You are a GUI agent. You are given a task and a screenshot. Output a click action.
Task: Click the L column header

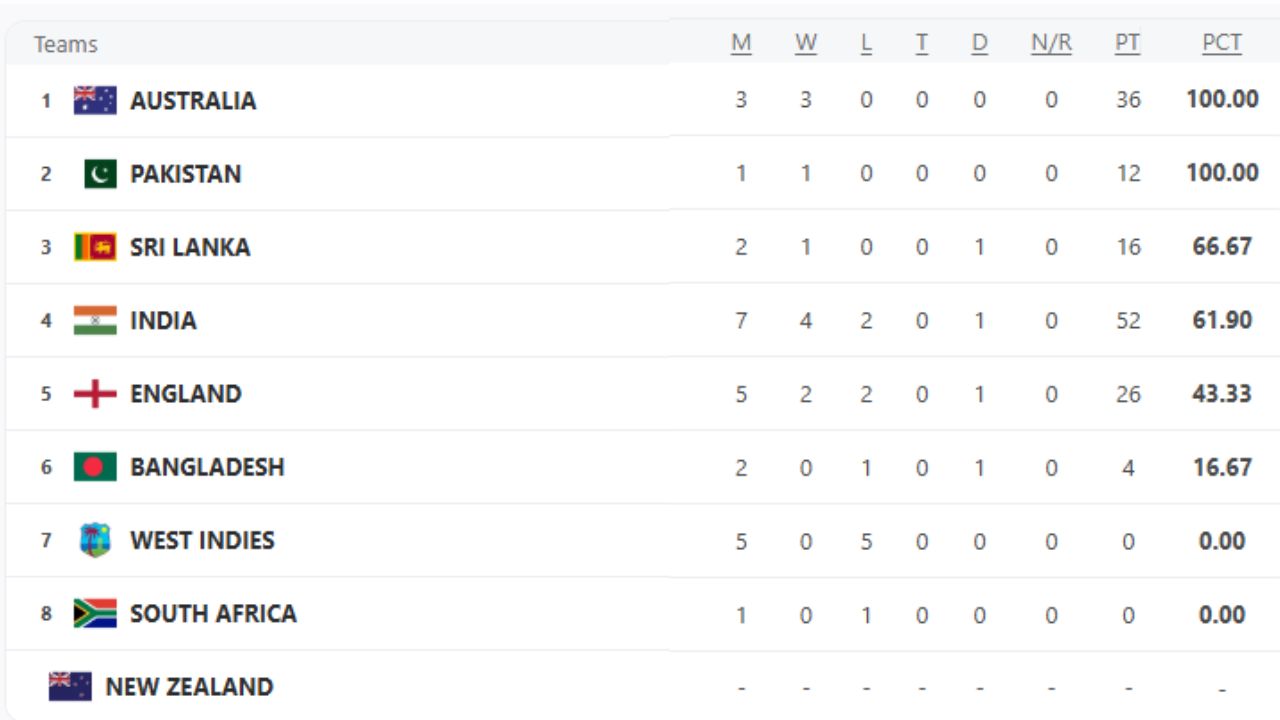click(x=864, y=43)
